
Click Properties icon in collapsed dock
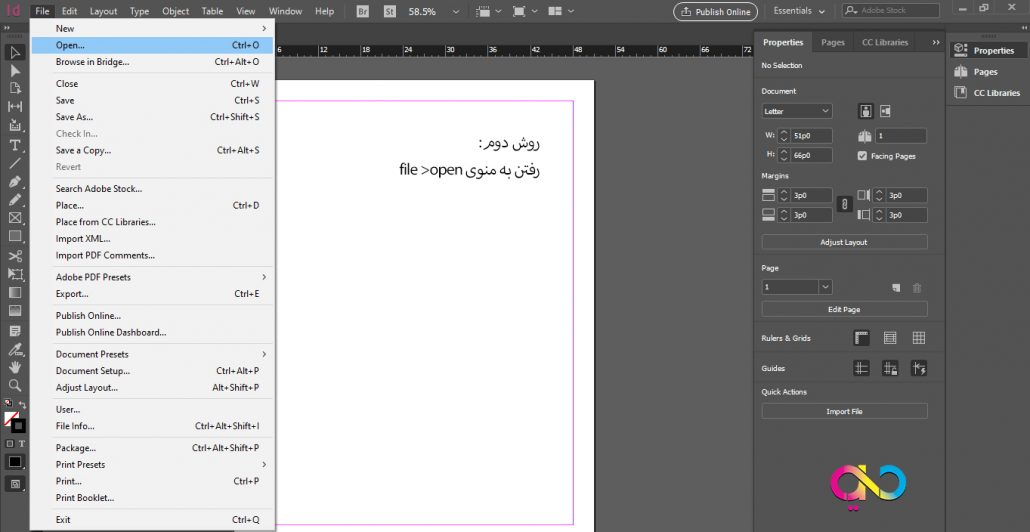pos(961,50)
